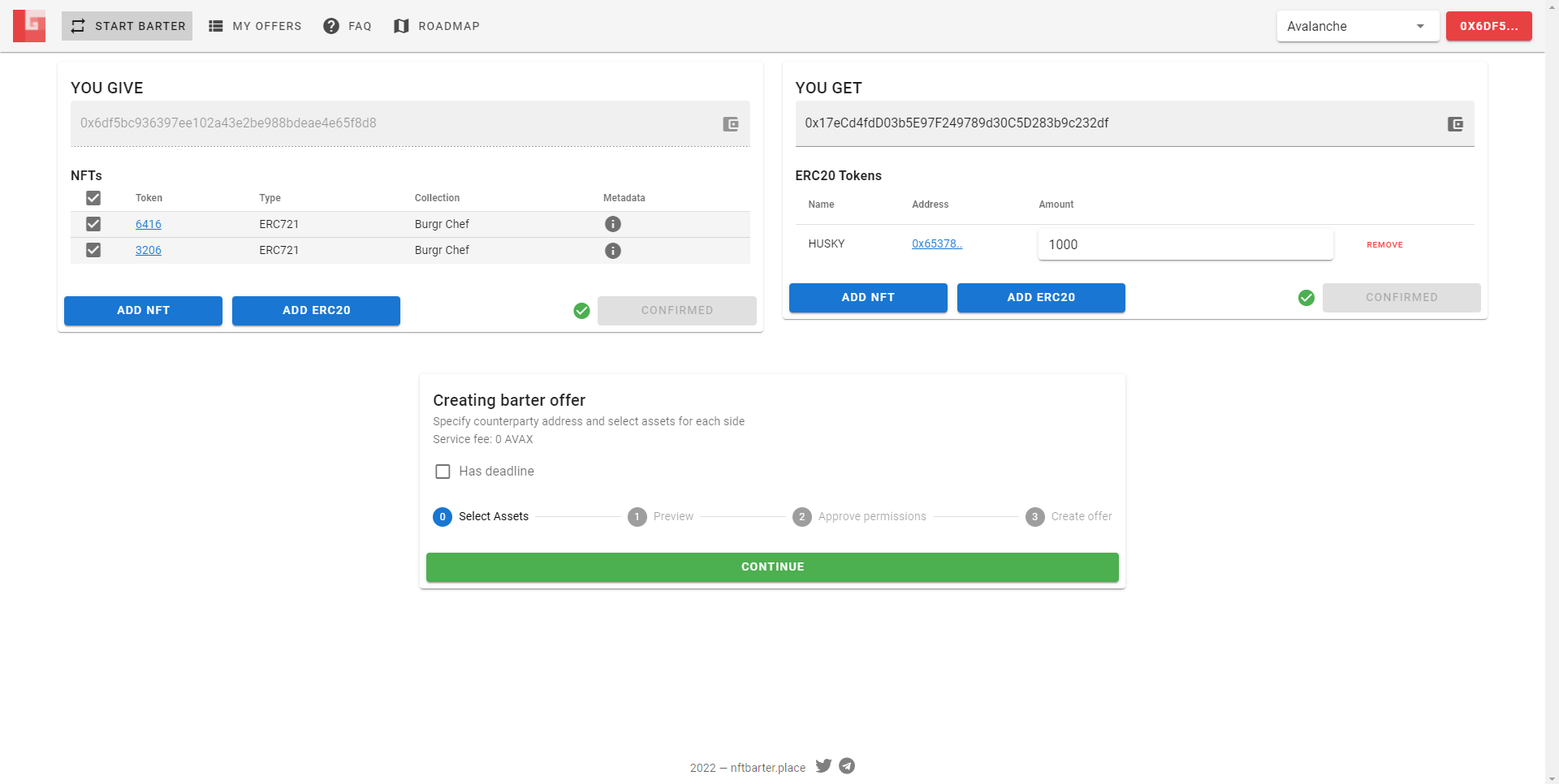
Task: Click wallet icon in You Give address field
Action: (x=731, y=124)
